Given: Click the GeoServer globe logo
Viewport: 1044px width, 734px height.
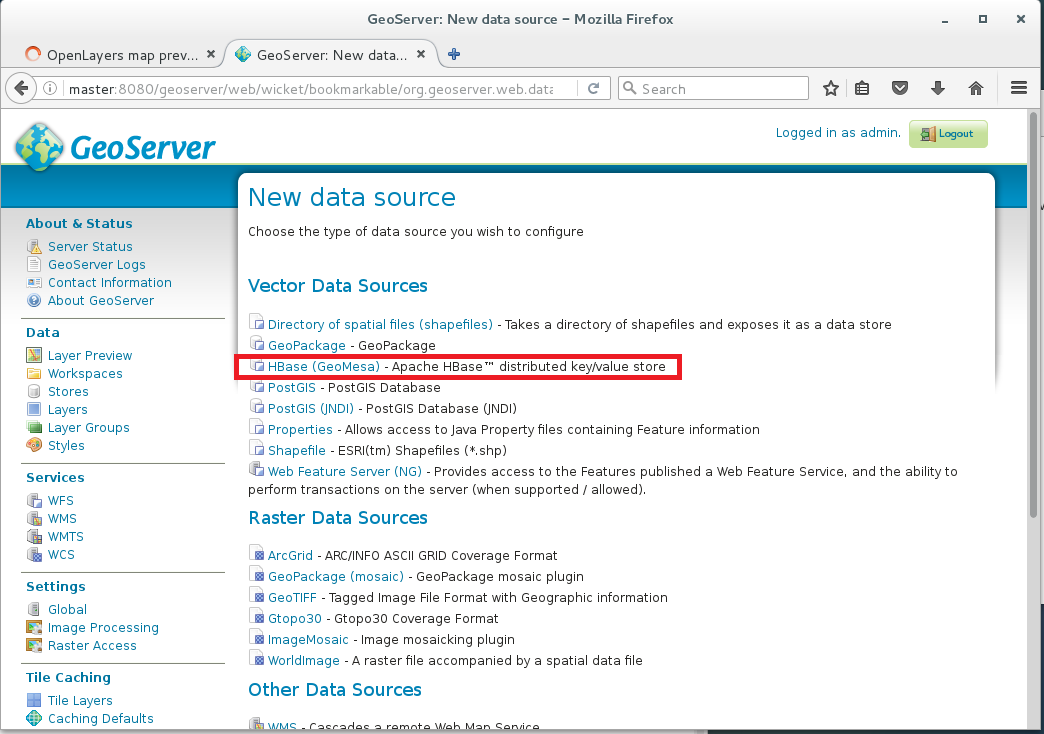Looking at the screenshot, I should click(39, 147).
